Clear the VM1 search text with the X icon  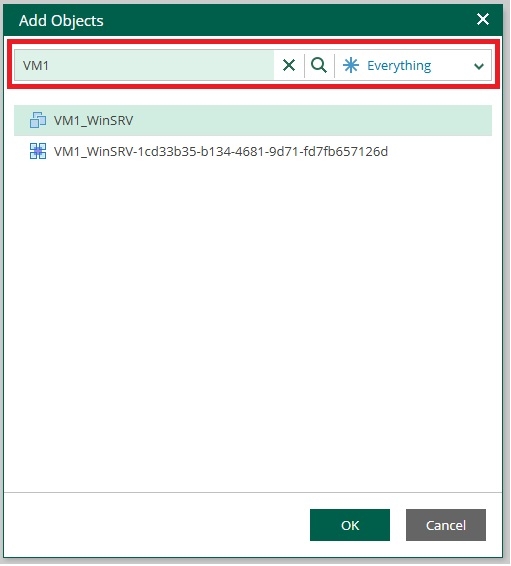289,65
